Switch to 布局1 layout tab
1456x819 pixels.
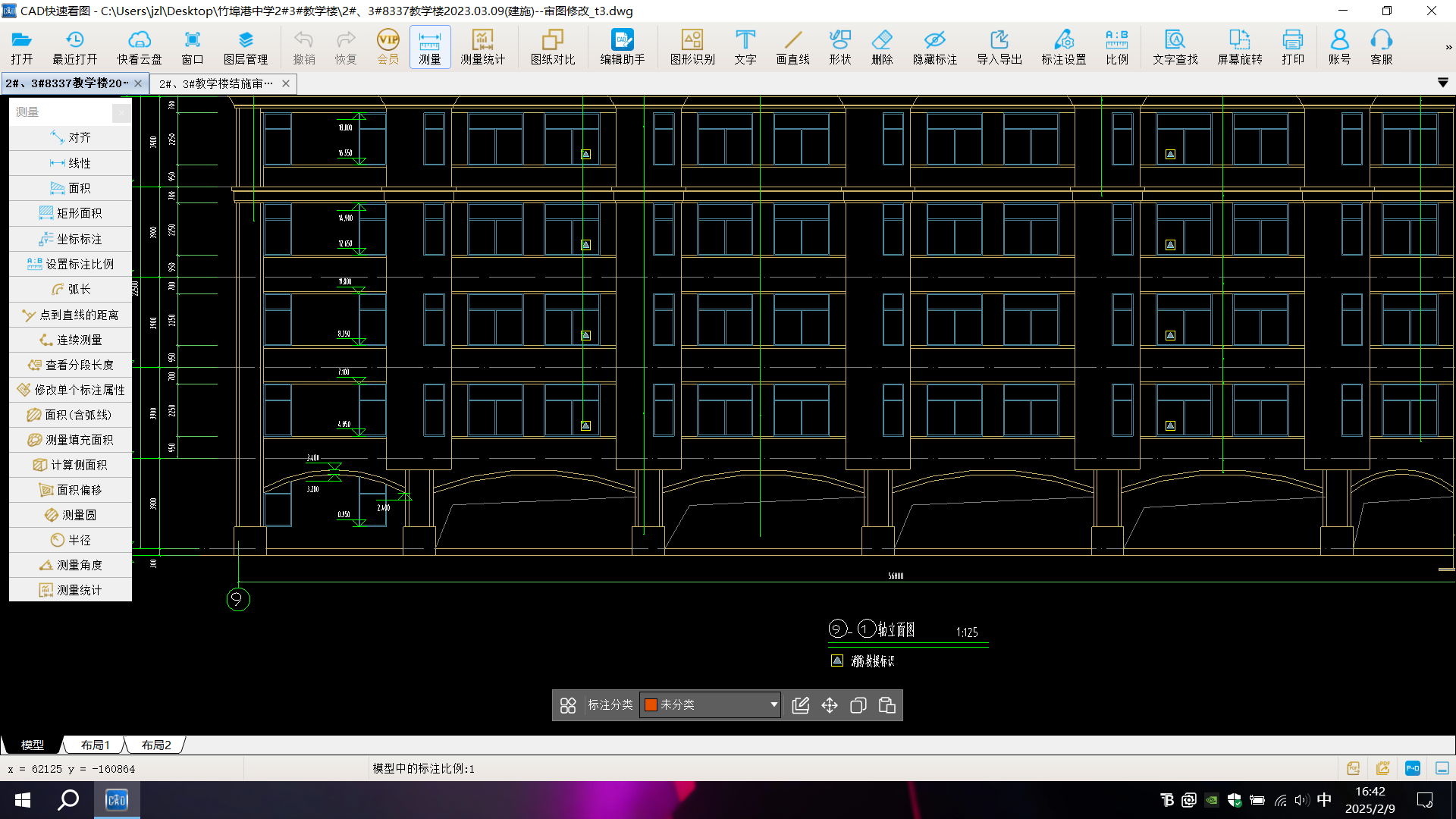coord(95,745)
